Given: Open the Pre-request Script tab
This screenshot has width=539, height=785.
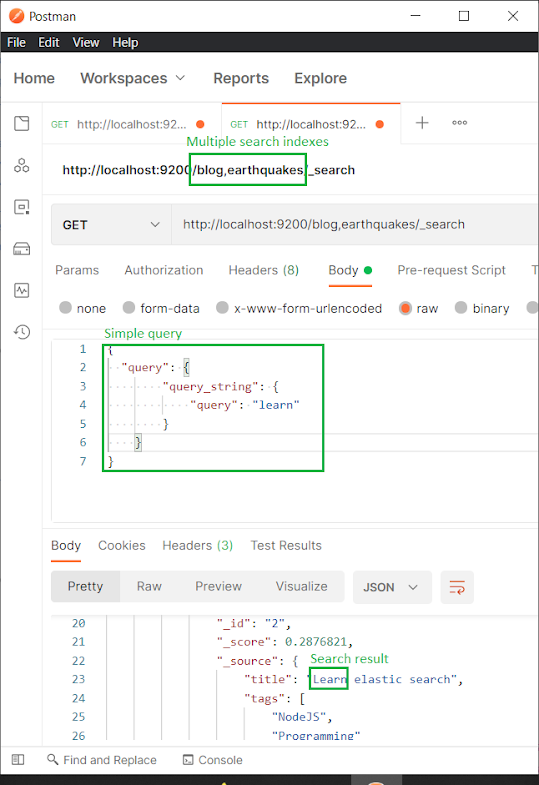Looking at the screenshot, I should [x=451, y=270].
